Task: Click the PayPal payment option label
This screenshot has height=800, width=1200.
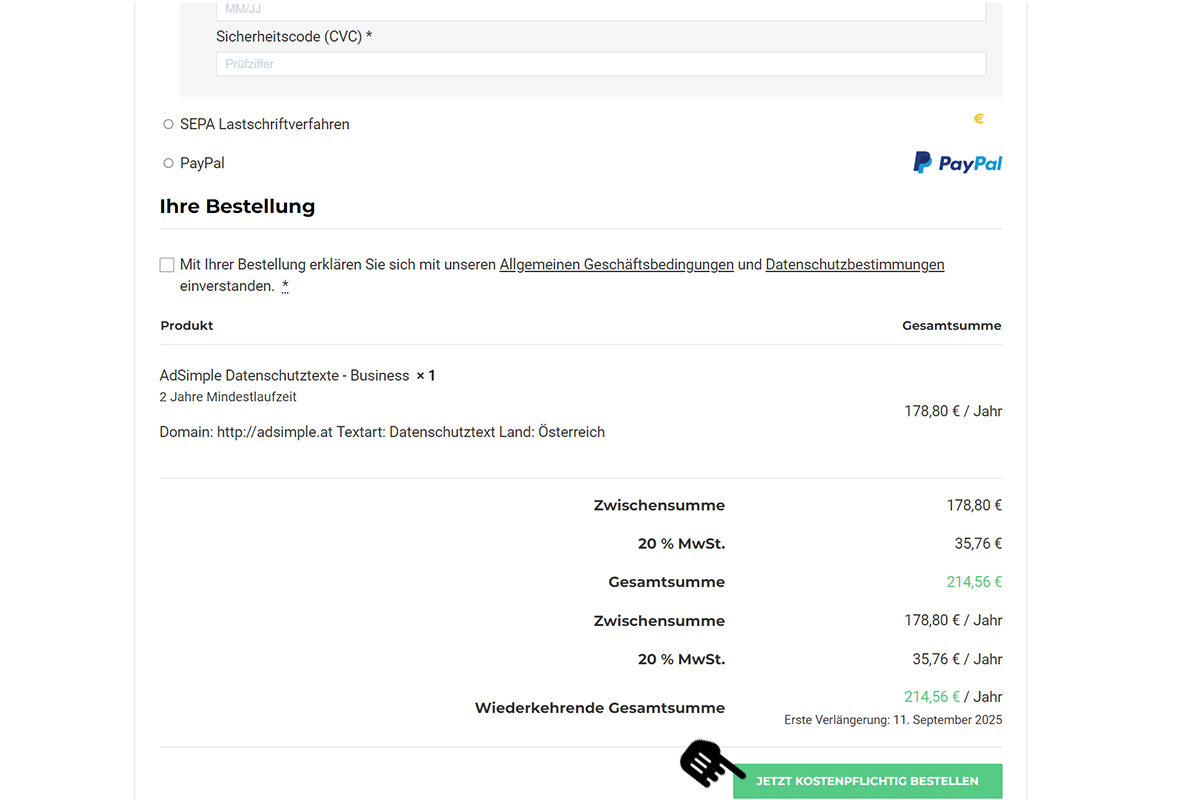Action: [x=202, y=163]
